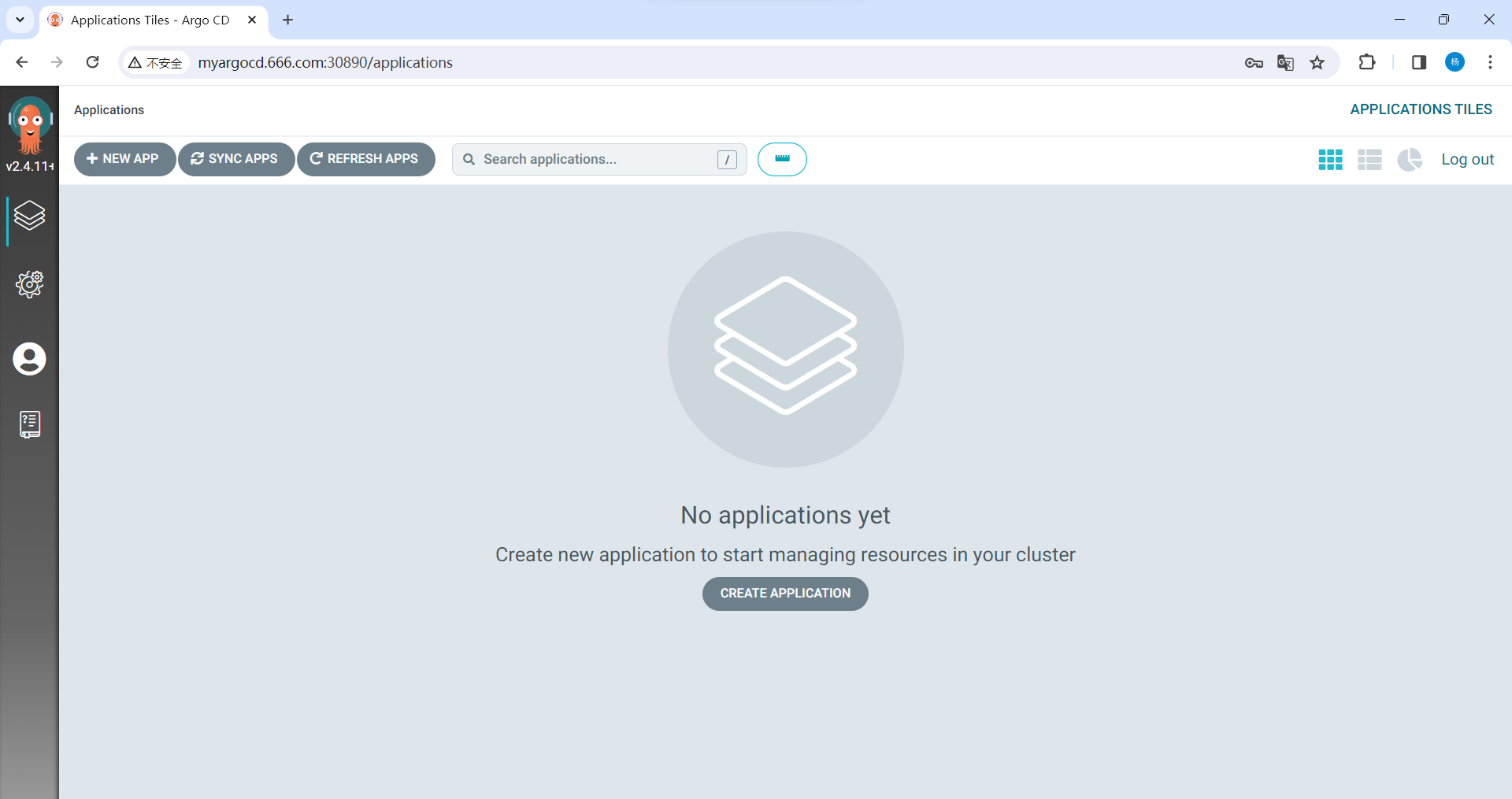Select the tiles grid view toggle
The width and height of the screenshot is (1512, 799).
click(x=1329, y=159)
